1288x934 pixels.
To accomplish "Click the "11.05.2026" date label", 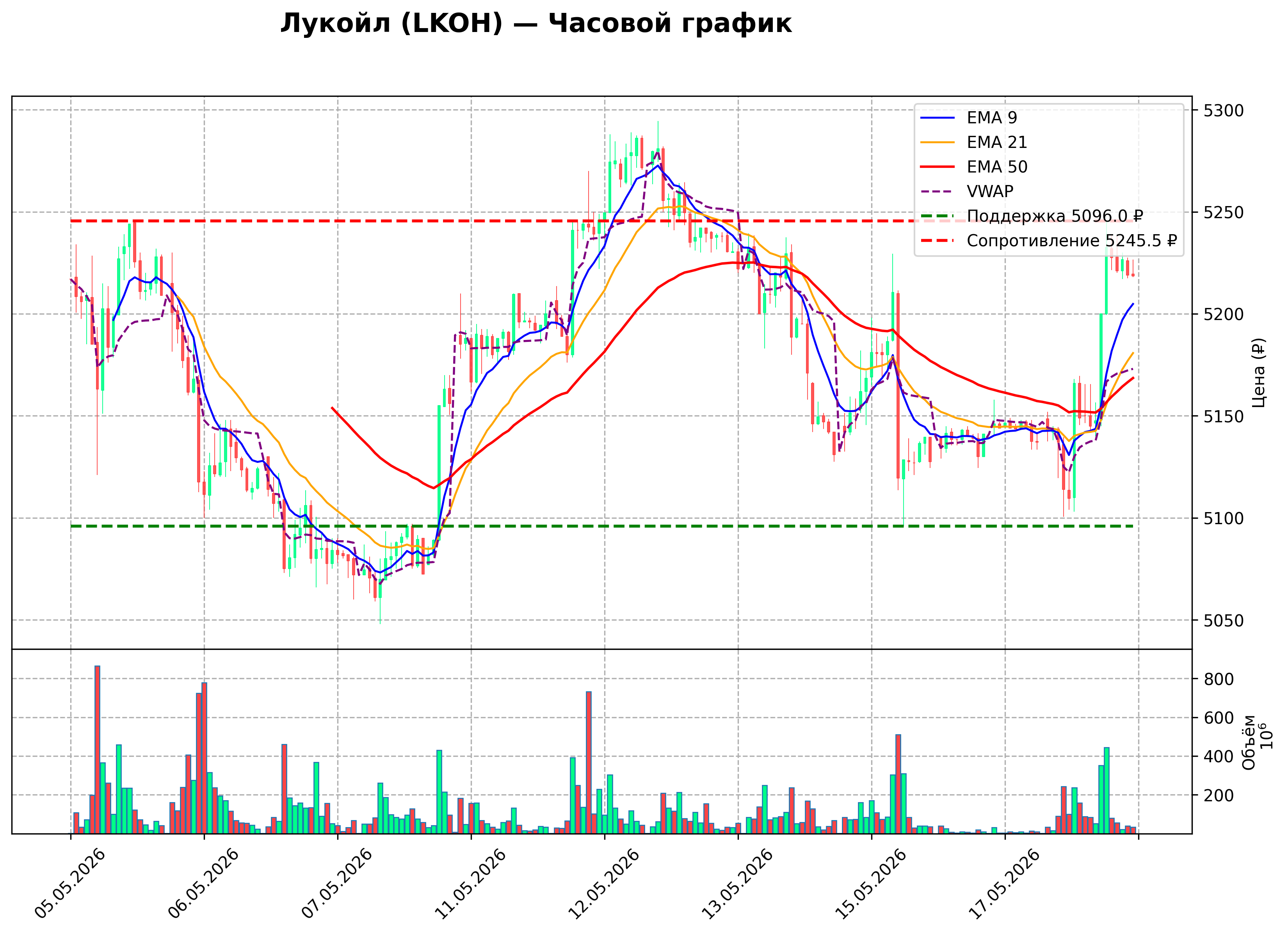I will (470, 884).
